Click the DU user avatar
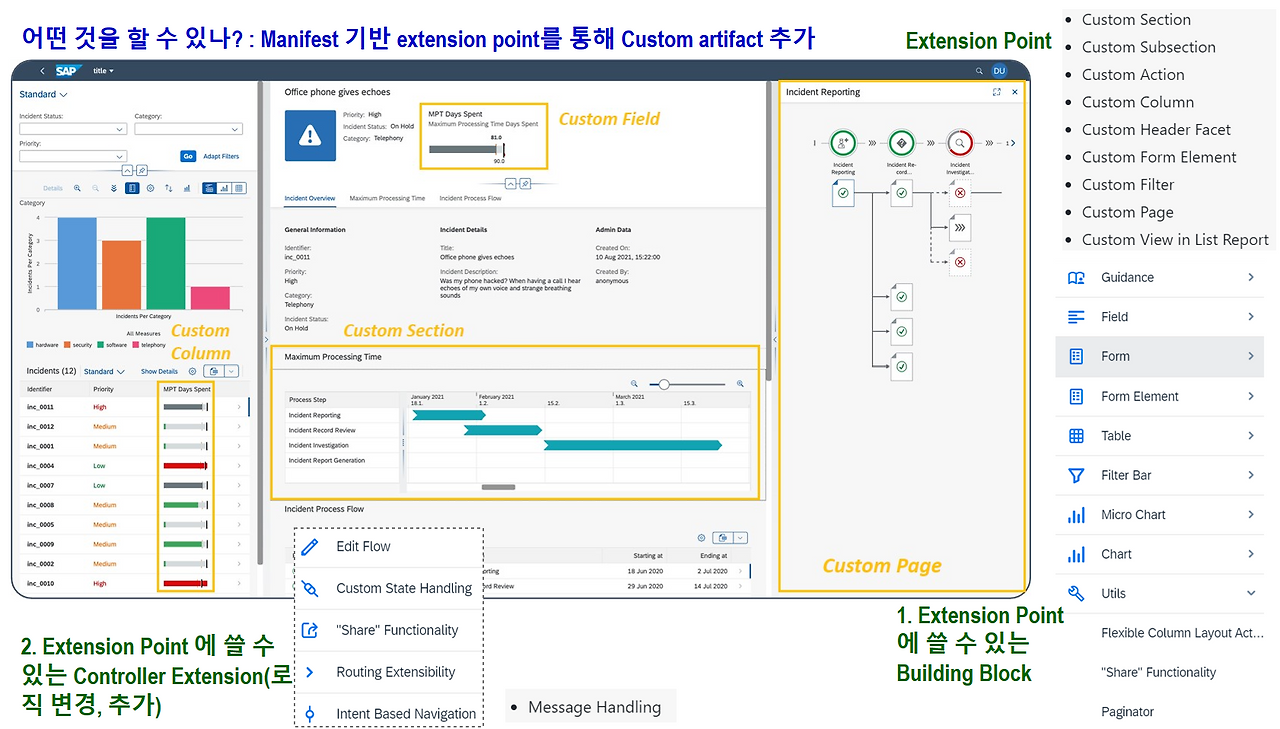Screen dimensions: 1280x729 click(1000, 70)
